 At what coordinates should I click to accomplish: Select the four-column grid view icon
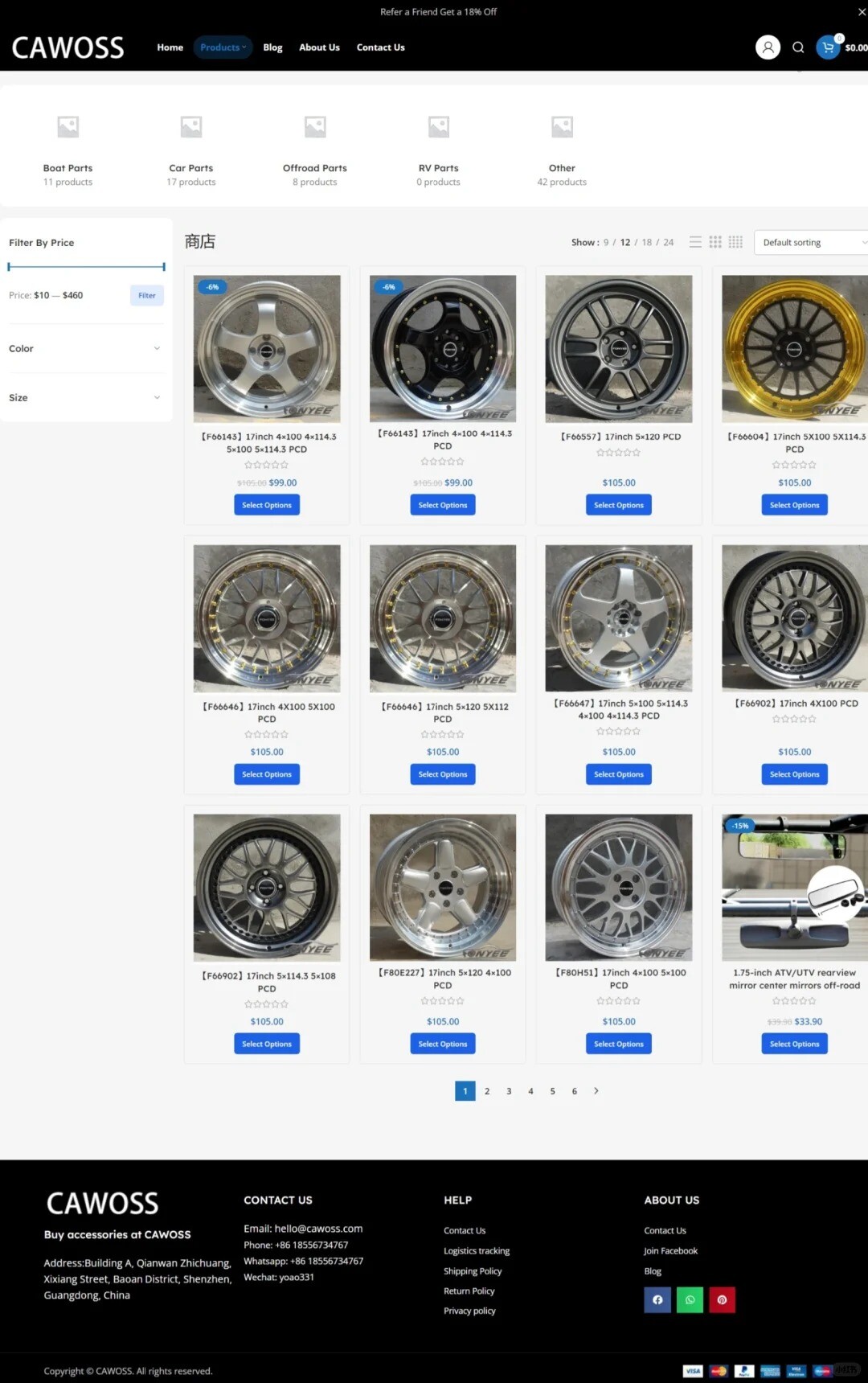point(735,242)
